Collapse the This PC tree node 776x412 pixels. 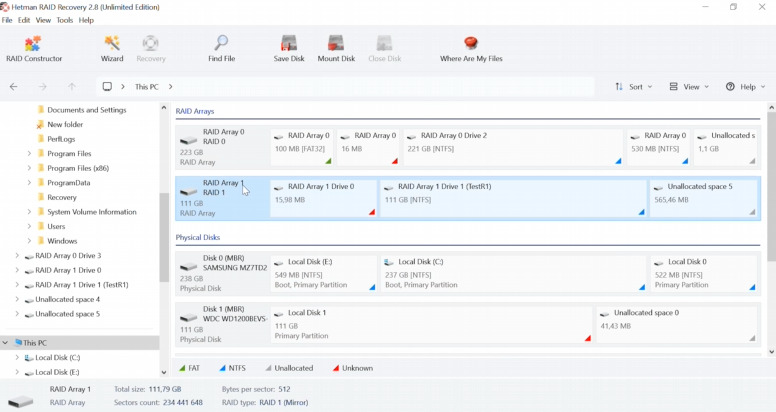tap(5, 343)
